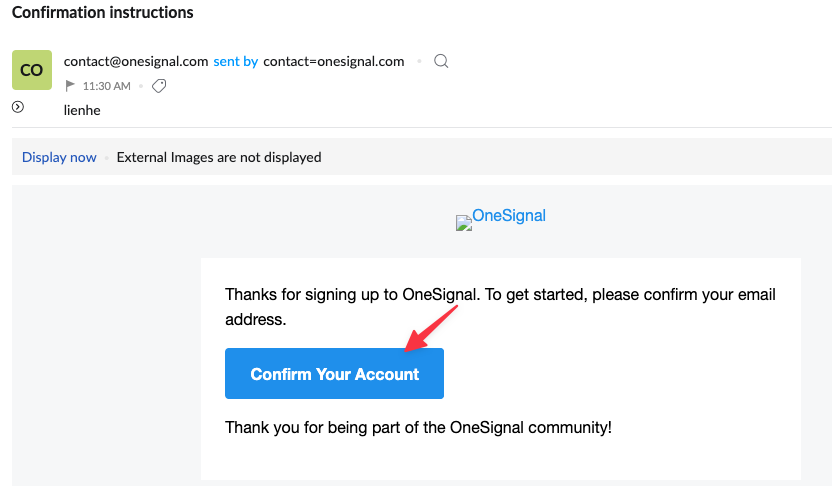832x486 pixels.
Task: Click the 11:30 AM timestamp
Action: [107, 86]
